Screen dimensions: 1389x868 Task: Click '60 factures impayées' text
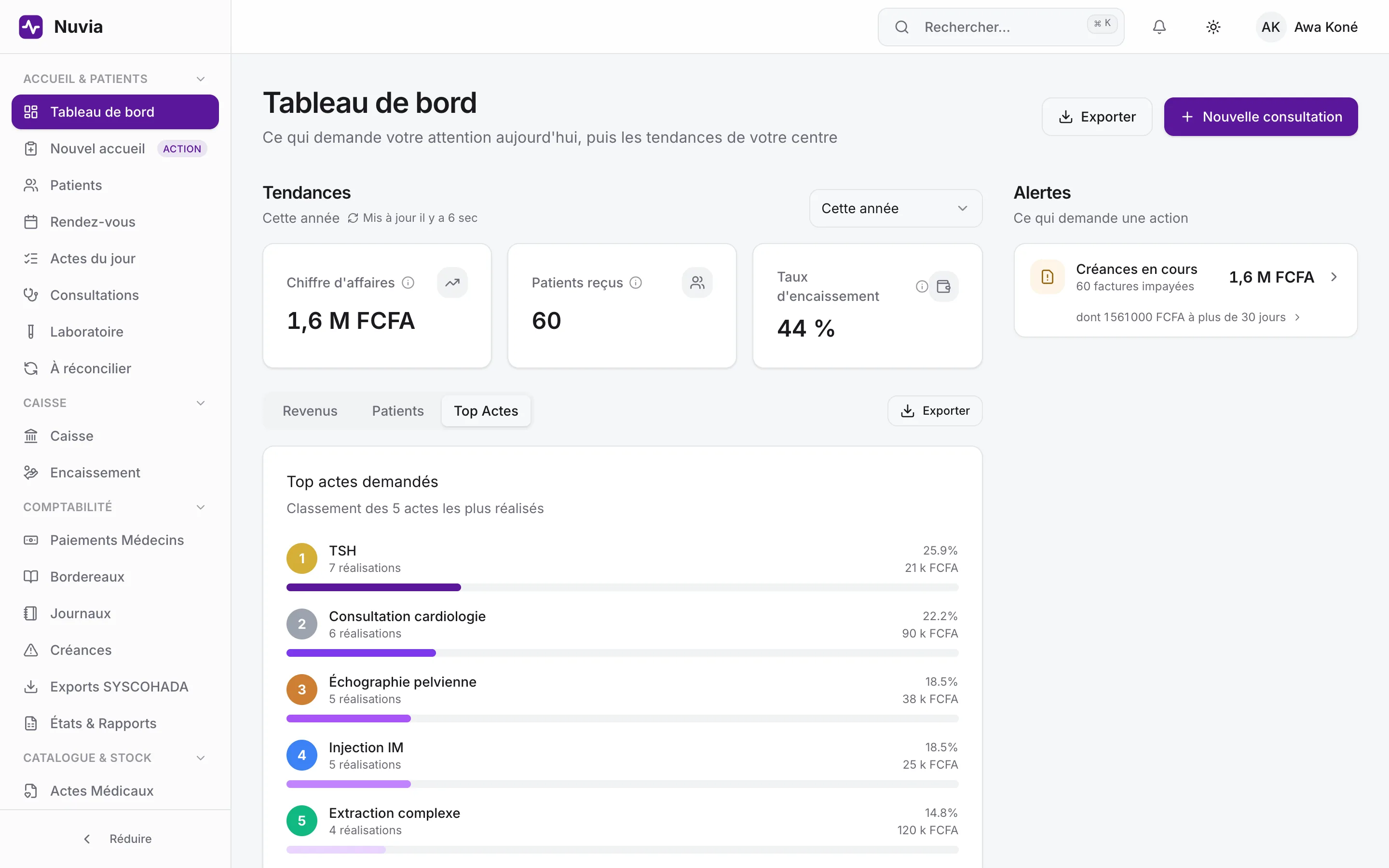tap(1135, 286)
